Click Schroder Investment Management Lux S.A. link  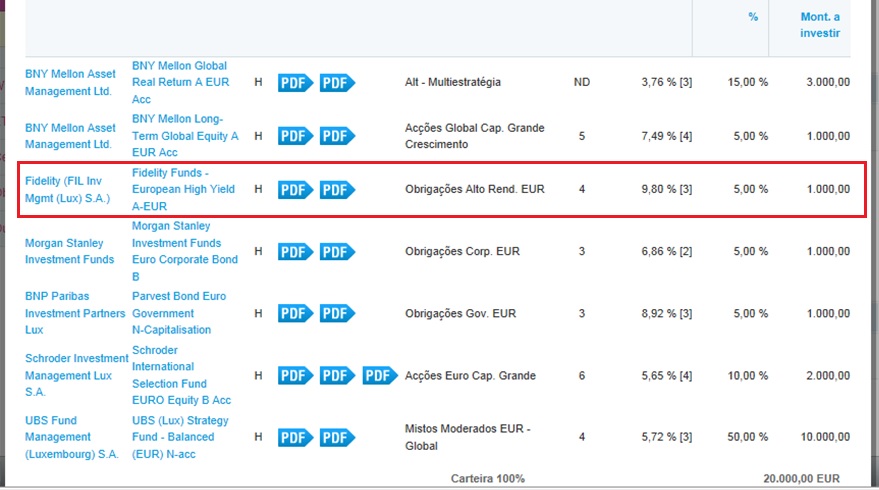pyautogui.click(x=76, y=375)
